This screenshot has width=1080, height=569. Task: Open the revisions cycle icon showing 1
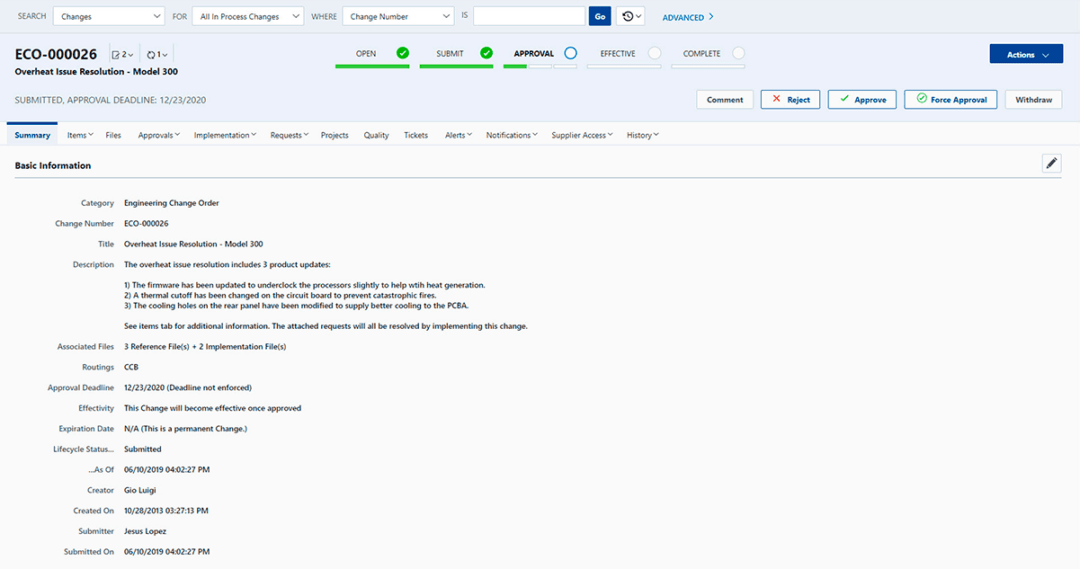click(x=156, y=55)
